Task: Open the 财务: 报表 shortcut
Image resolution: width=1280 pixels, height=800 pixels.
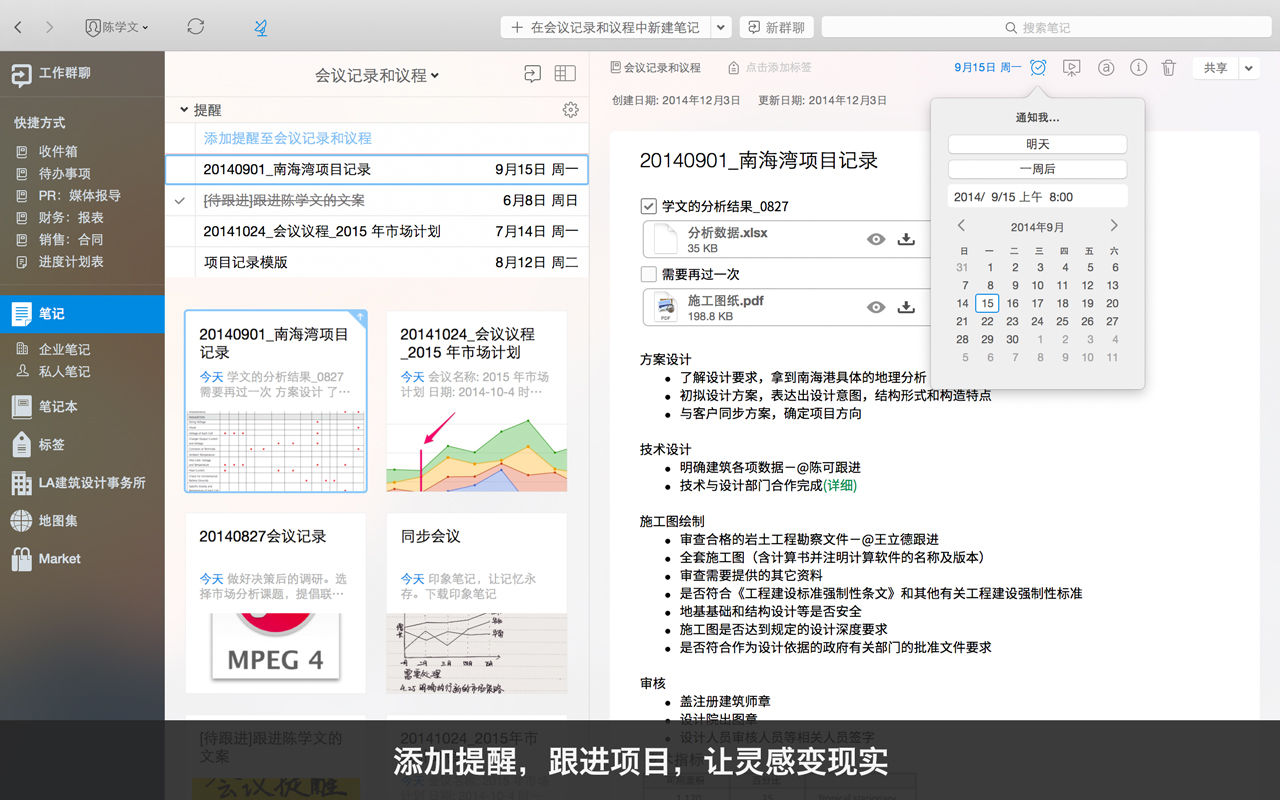Action: click(x=71, y=217)
